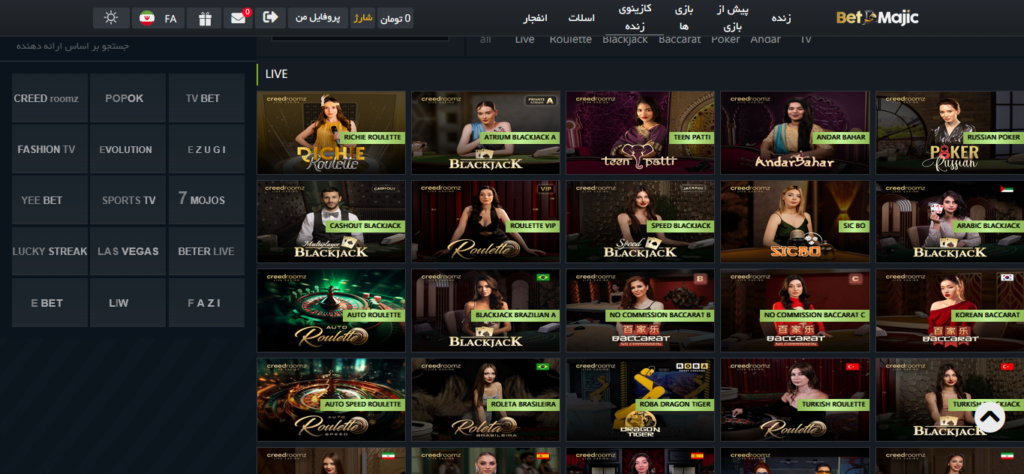Open the messages envelope icon
The width and height of the screenshot is (1024, 474).
click(238, 18)
